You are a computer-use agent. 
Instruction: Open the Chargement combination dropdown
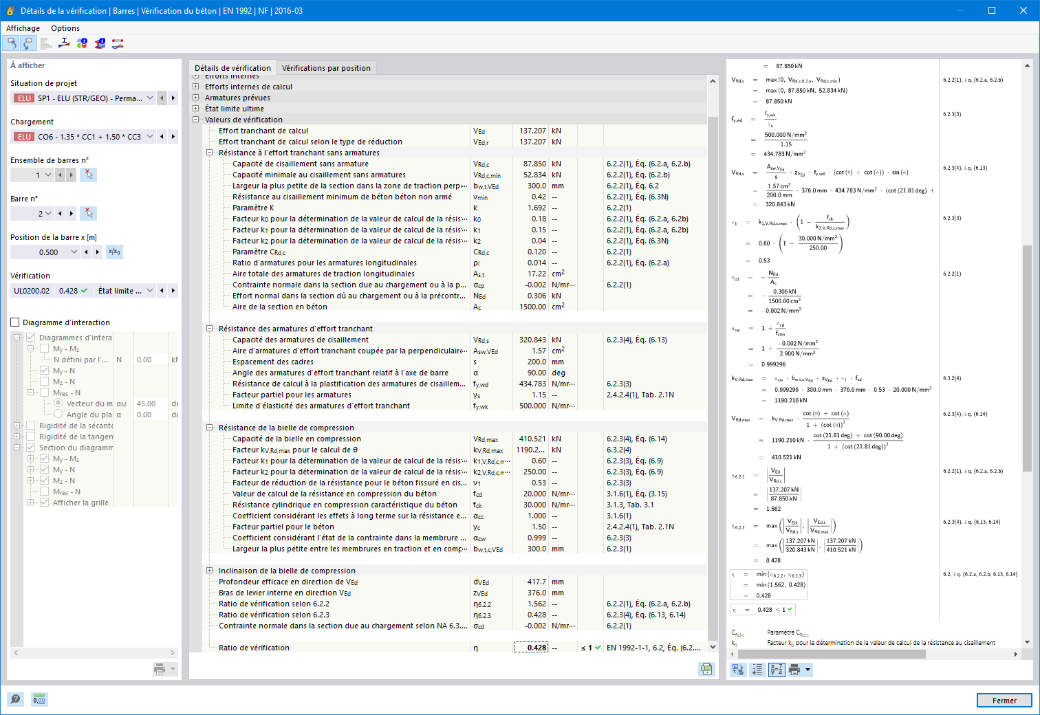(150, 137)
